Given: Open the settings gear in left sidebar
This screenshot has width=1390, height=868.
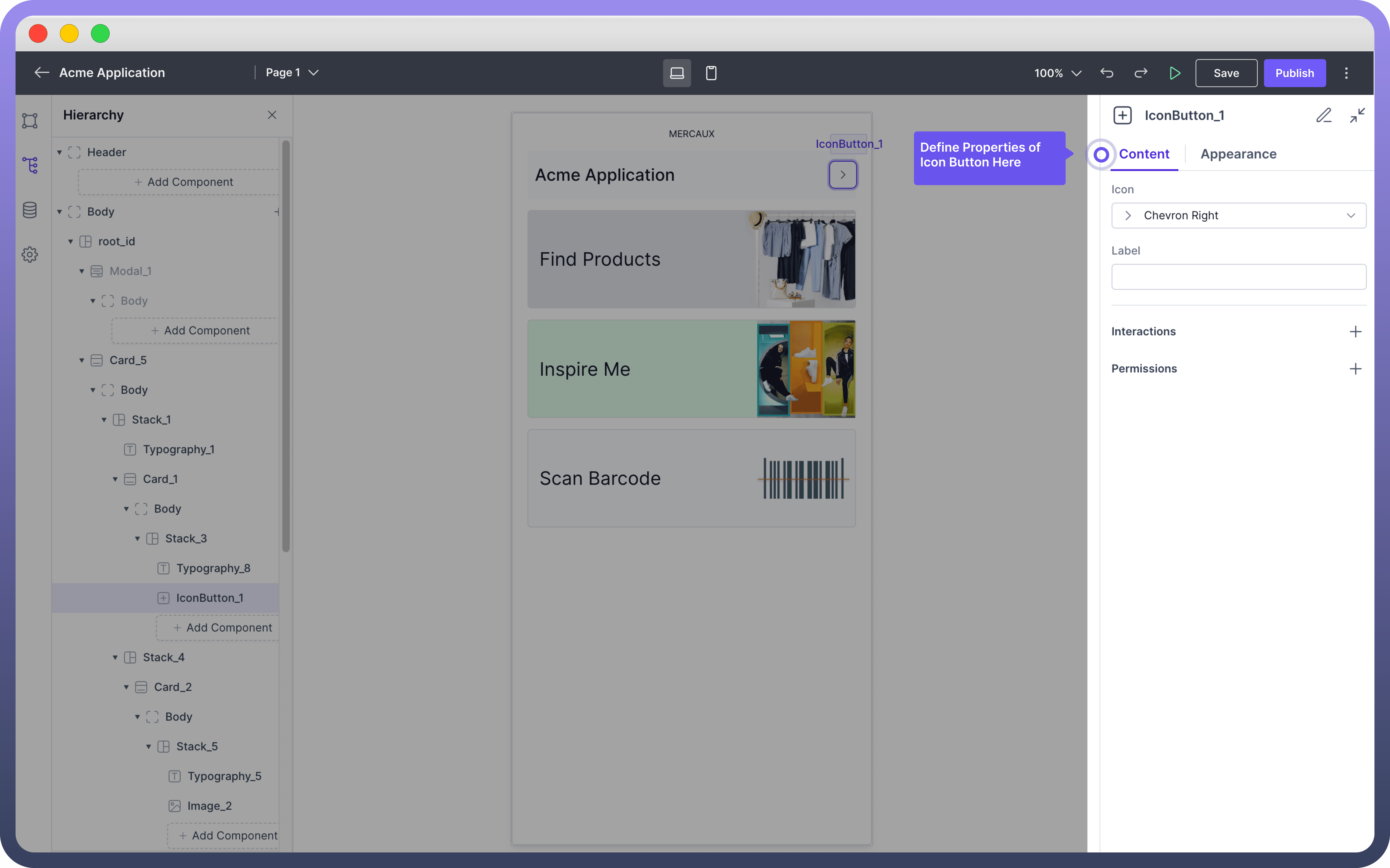Looking at the screenshot, I should pos(30,254).
